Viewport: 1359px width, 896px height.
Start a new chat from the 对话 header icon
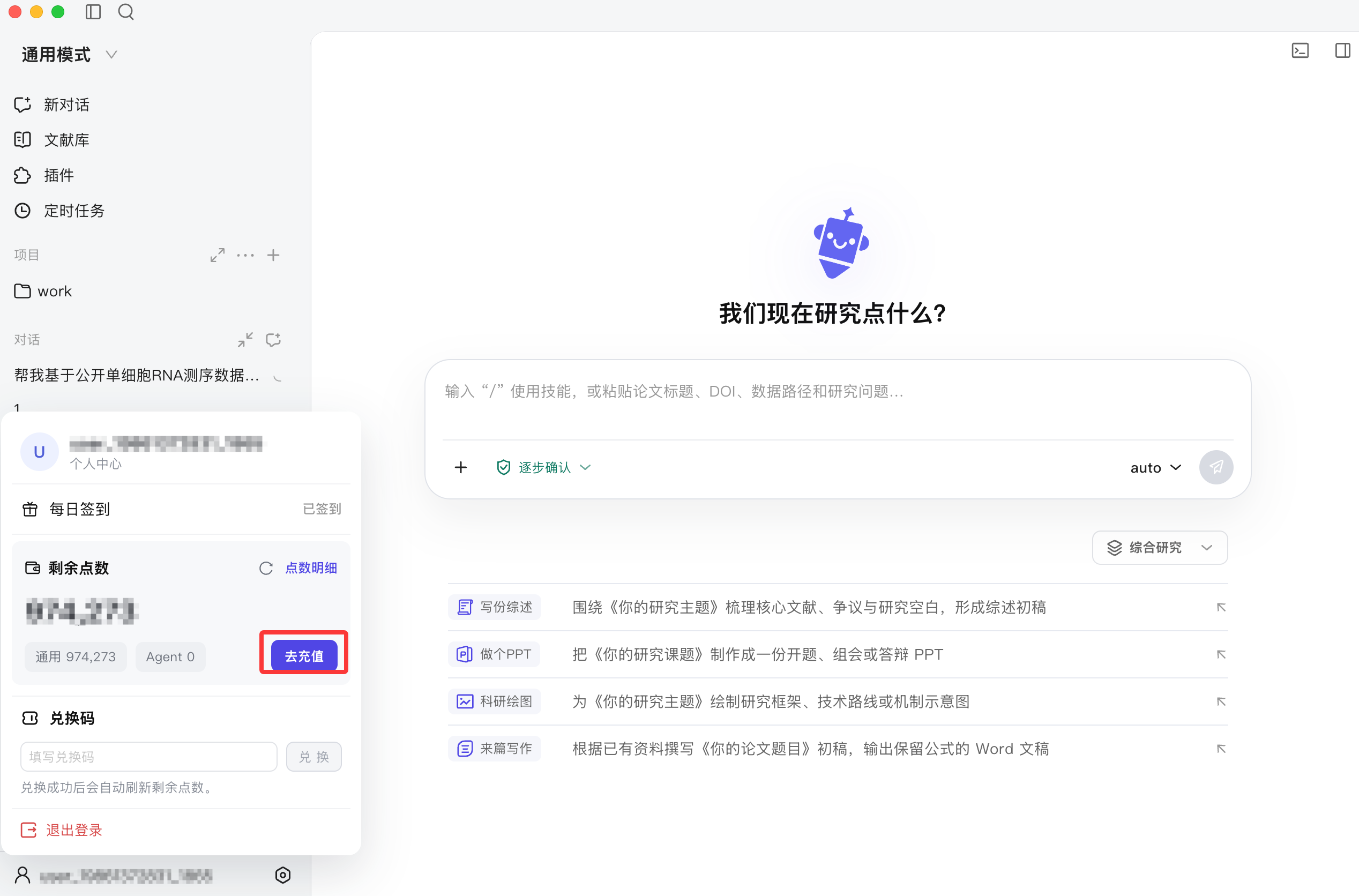273,340
